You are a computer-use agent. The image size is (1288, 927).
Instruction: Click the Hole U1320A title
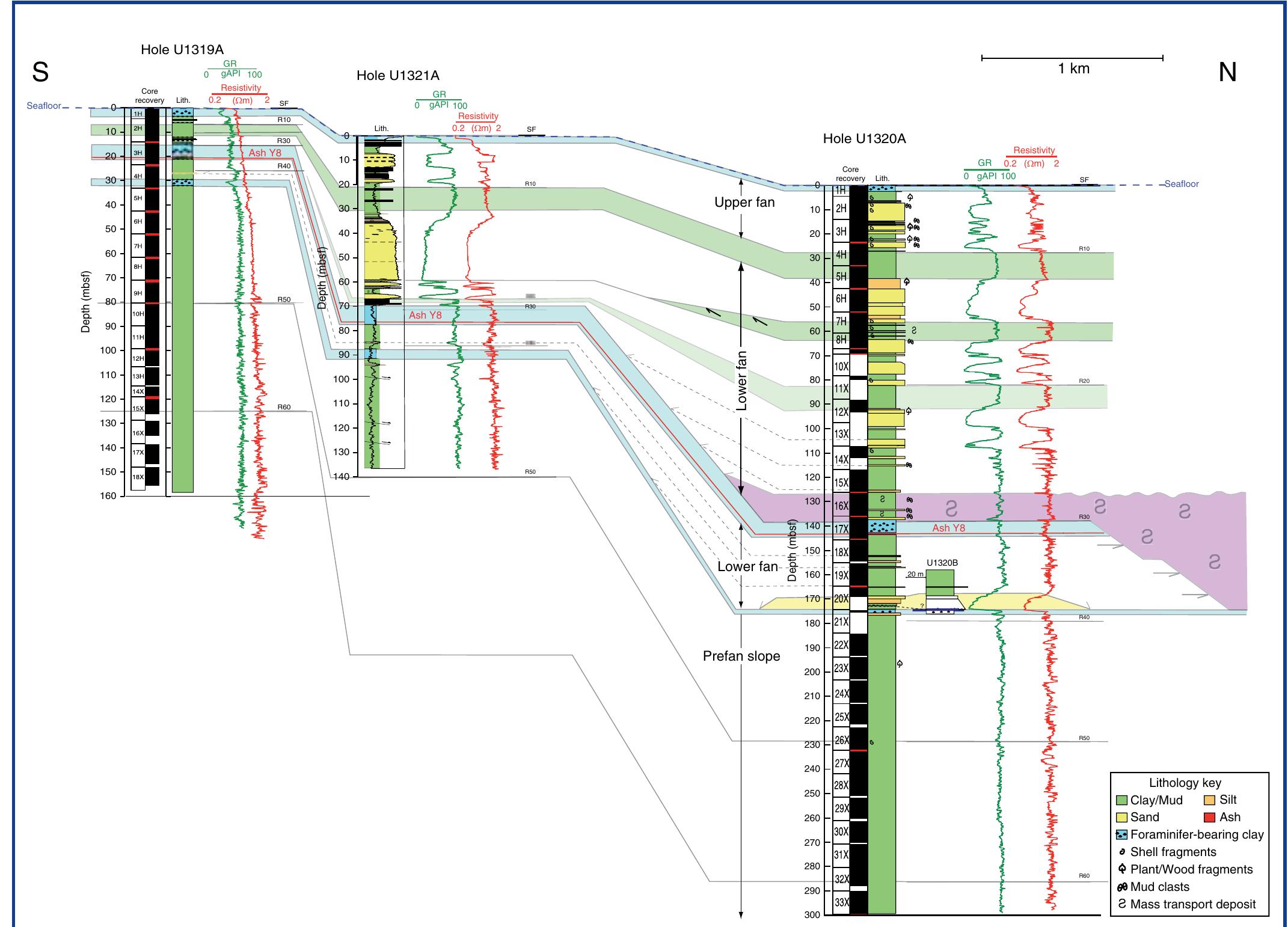pyautogui.click(x=864, y=139)
